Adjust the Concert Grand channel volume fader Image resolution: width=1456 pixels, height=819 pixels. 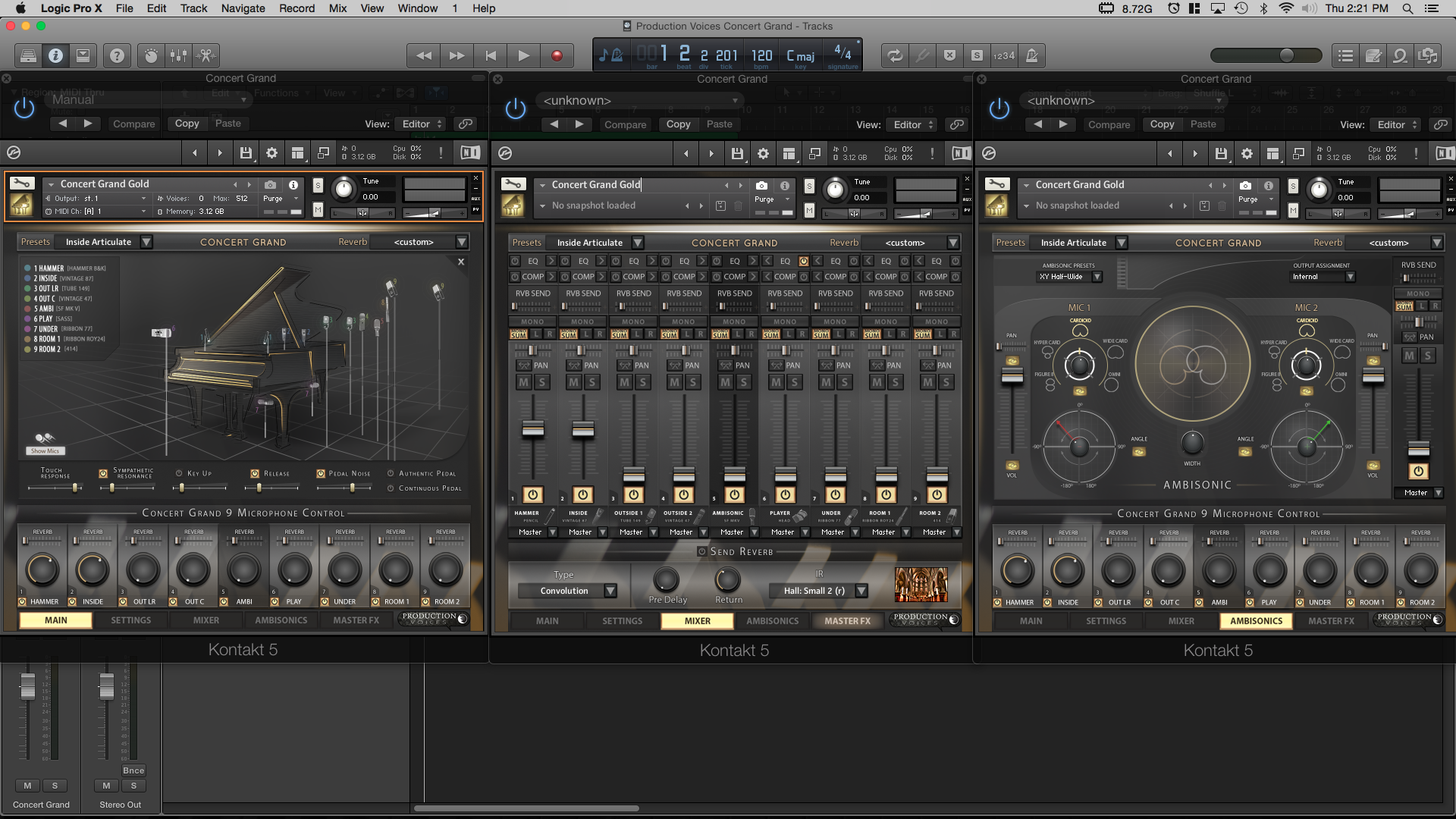(x=27, y=686)
